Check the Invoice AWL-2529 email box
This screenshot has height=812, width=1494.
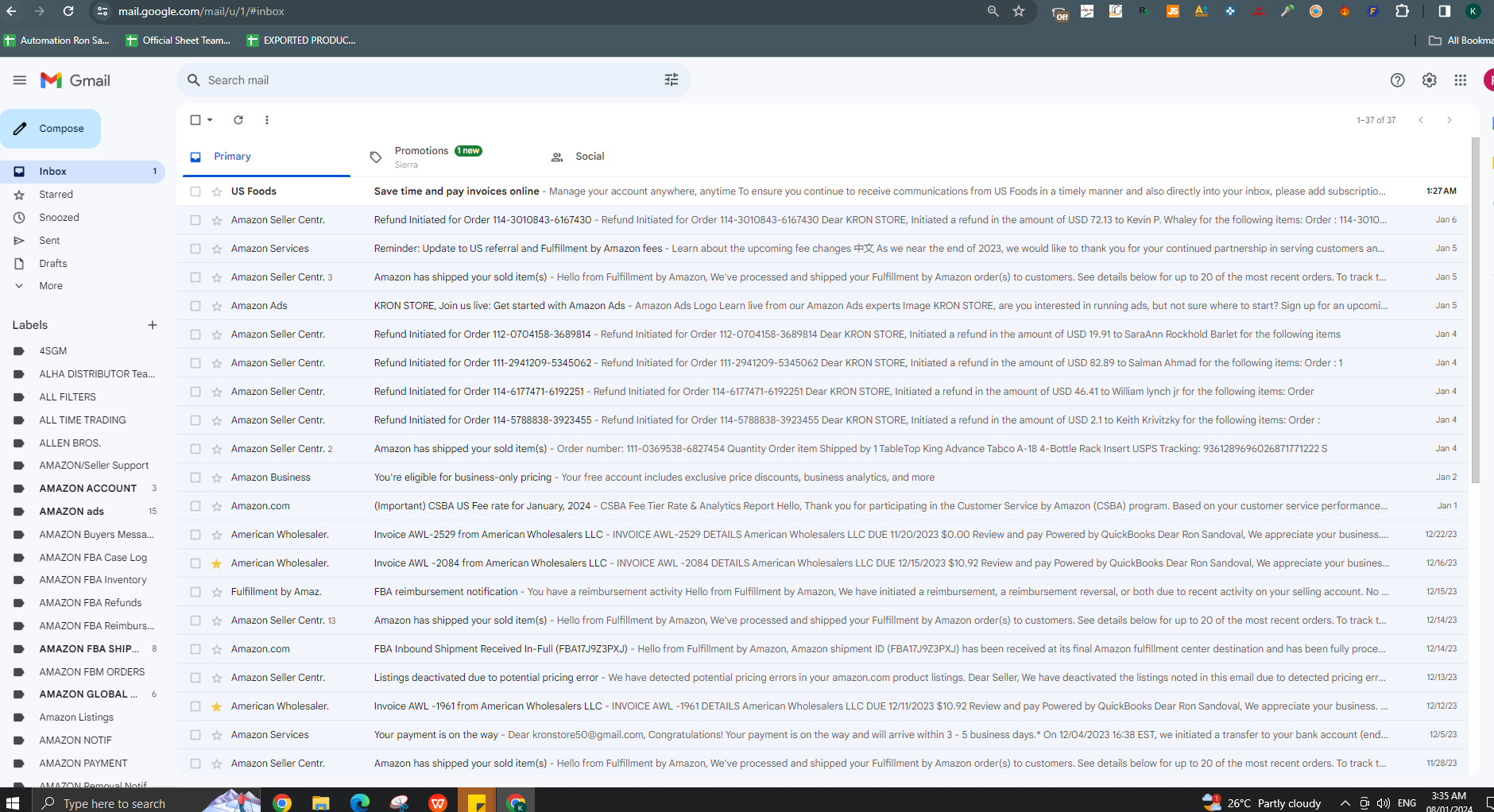coord(195,535)
